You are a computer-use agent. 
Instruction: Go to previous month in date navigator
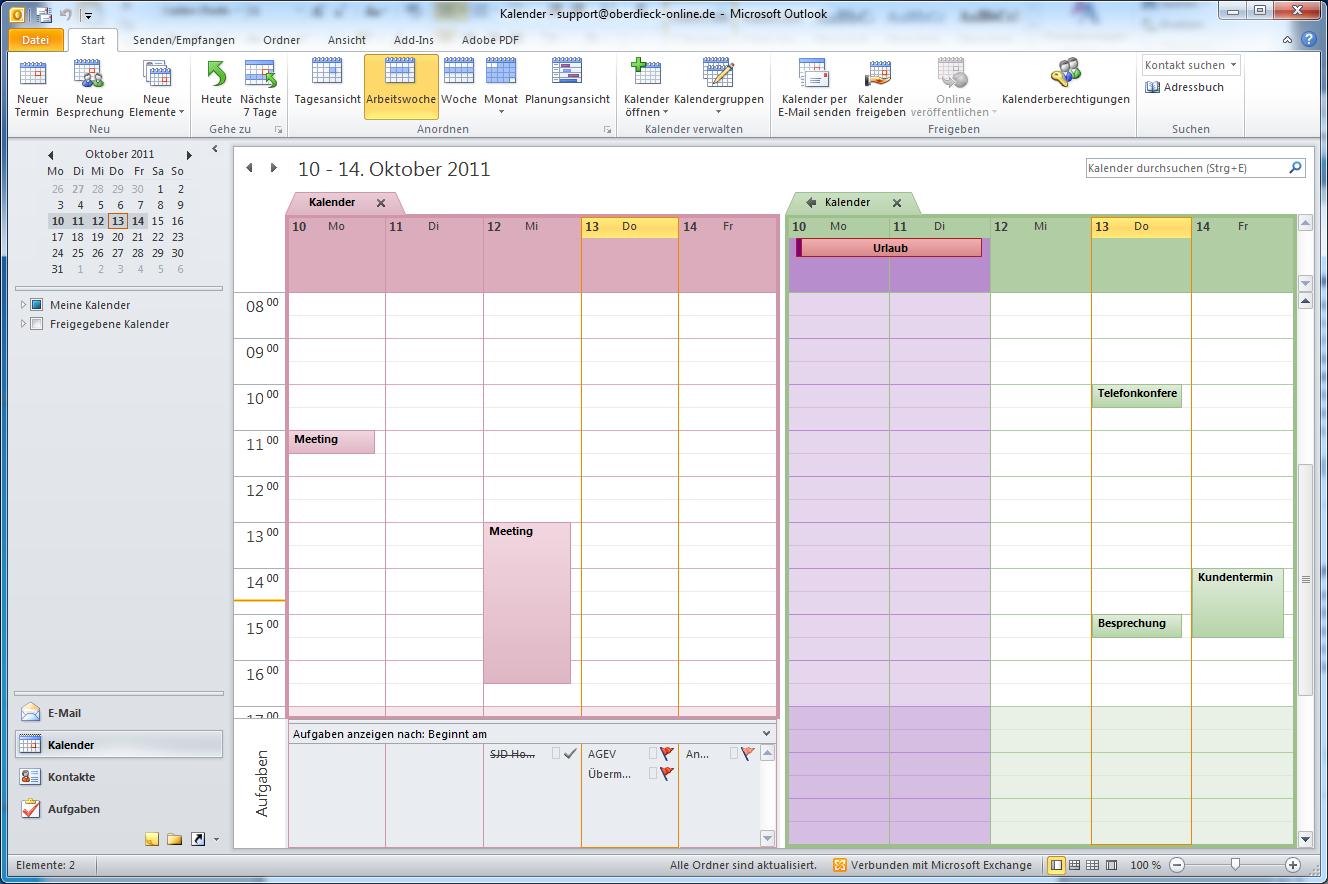click(51, 155)
